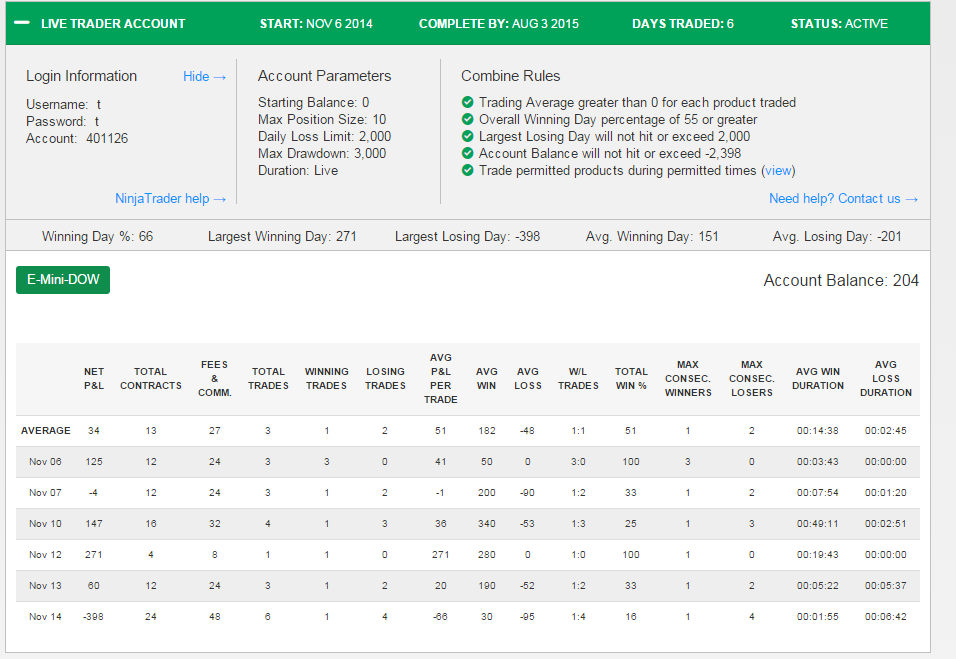Click the Login Information heading
This screenshot has height=659, width=956.
coord(81,76)
